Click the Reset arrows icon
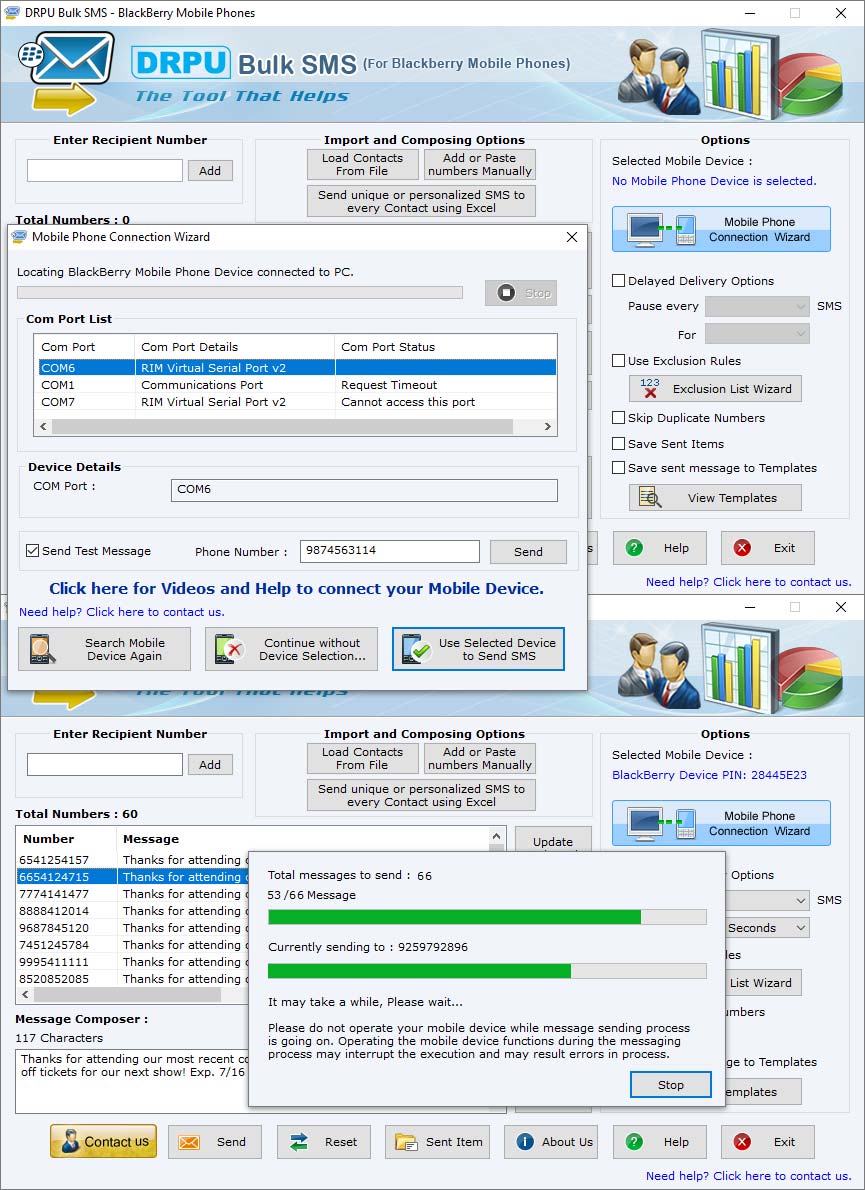 coord(302,1142)
